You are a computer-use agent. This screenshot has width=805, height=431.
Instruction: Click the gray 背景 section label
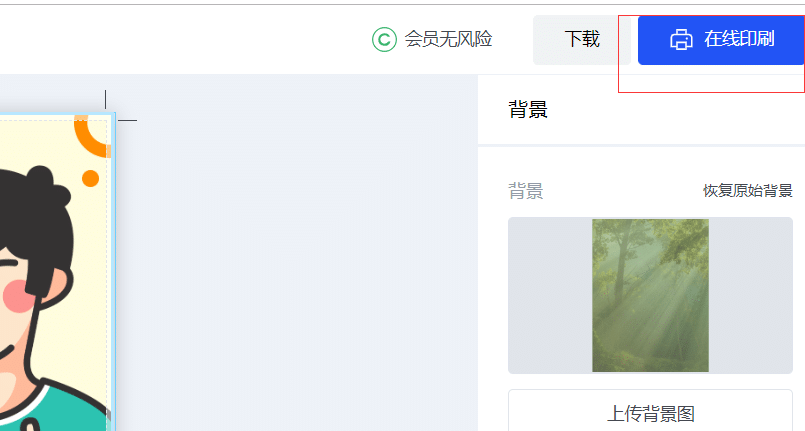[x=526, y=191]
